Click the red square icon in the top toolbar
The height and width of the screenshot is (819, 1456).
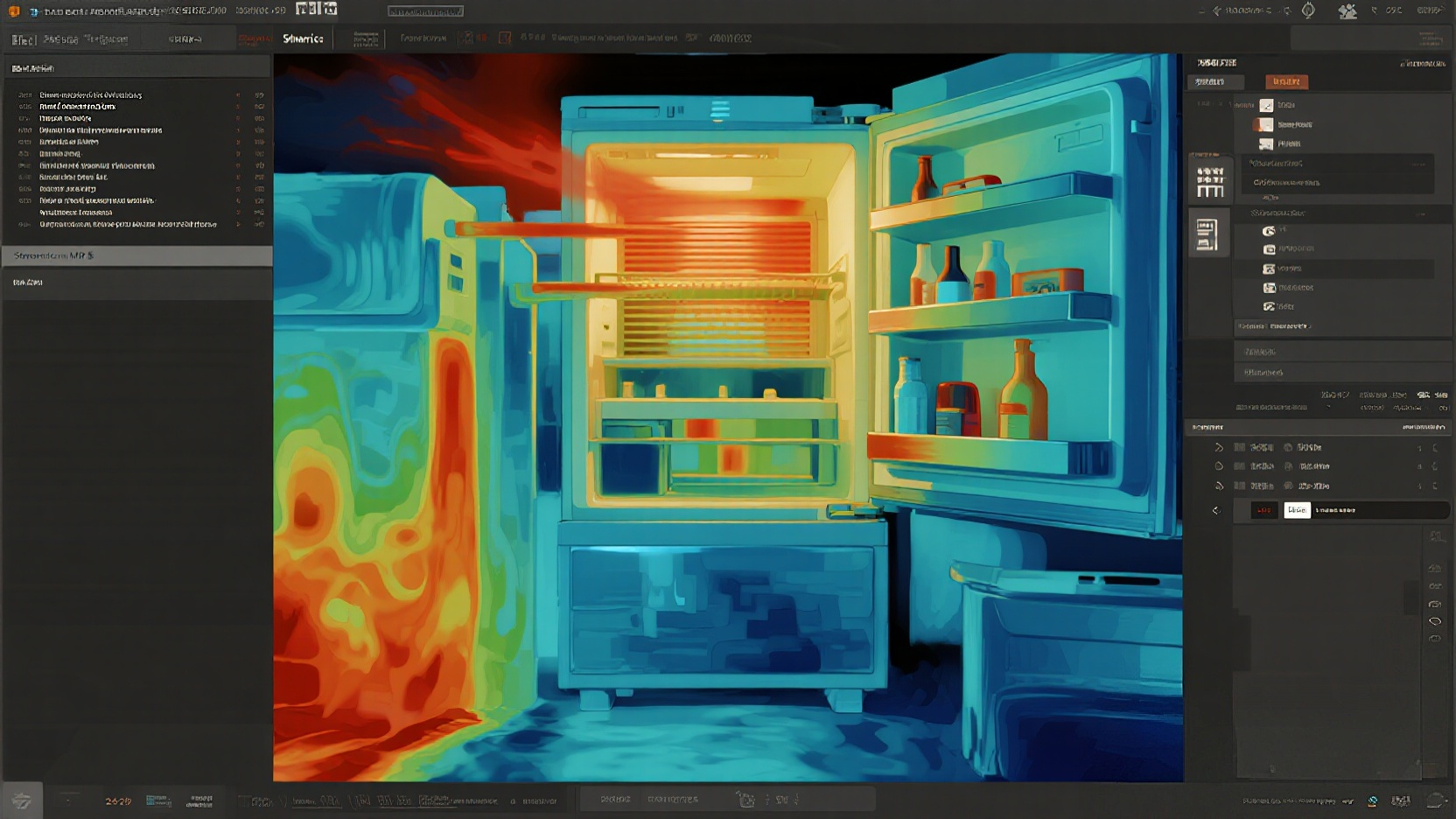pyautogui.click(x=504, y=38)
